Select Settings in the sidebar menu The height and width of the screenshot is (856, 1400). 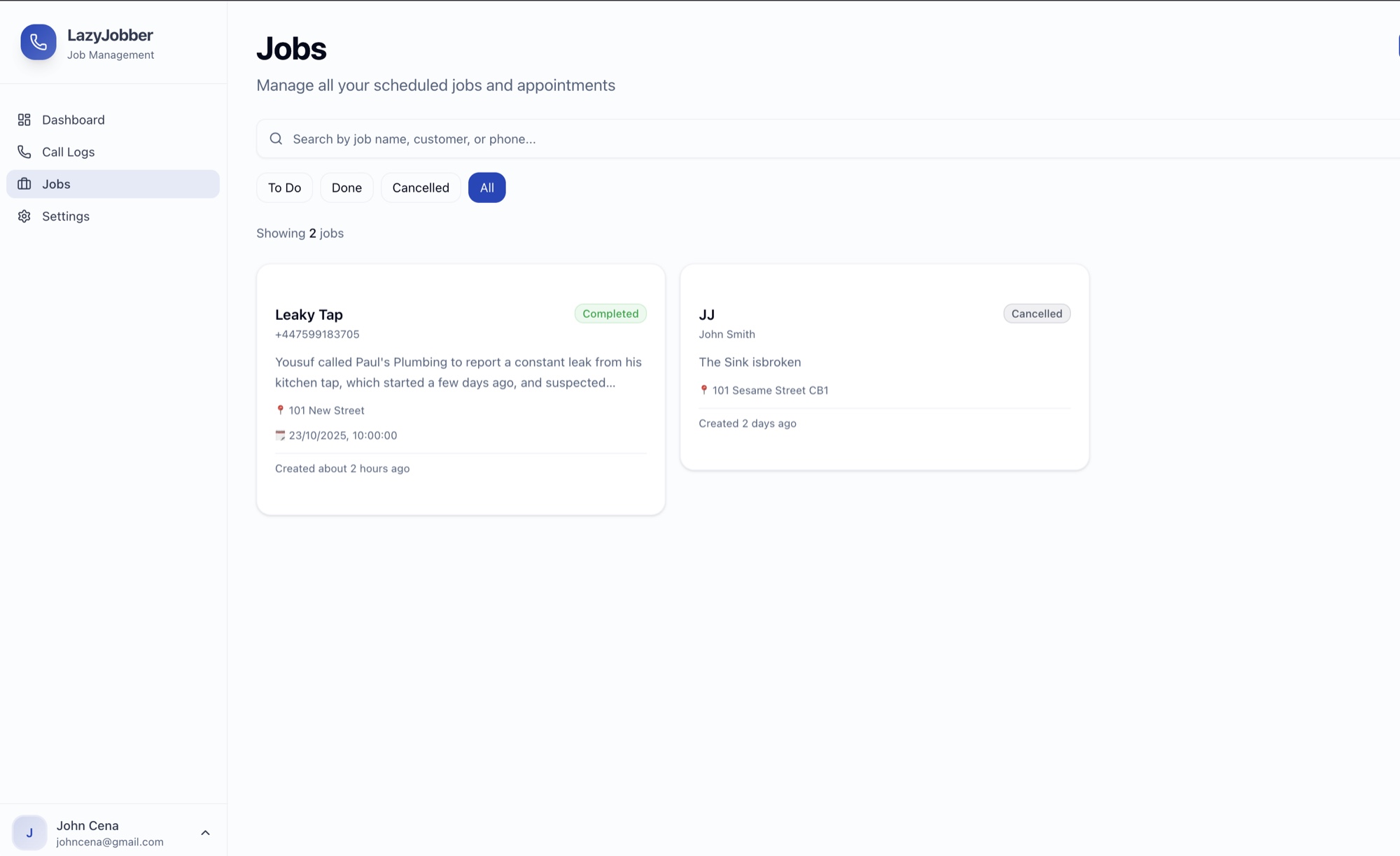point(65,216)
